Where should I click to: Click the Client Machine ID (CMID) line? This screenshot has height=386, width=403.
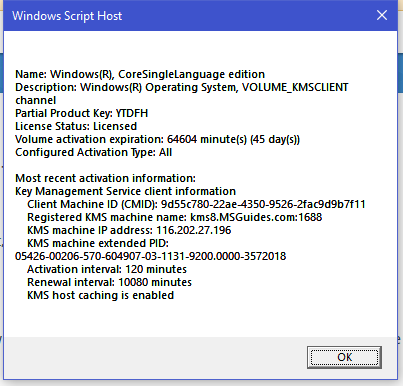coord(196,204)
